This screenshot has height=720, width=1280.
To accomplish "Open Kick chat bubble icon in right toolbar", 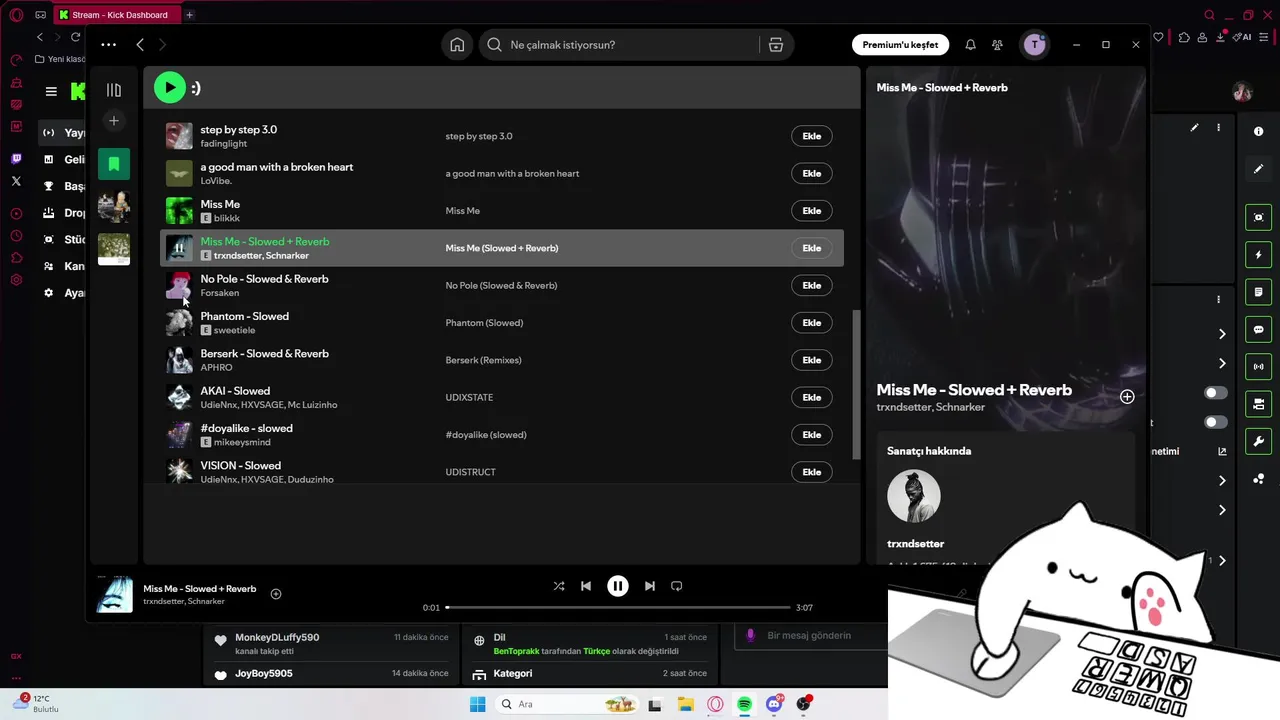I will click(1259, 329).
